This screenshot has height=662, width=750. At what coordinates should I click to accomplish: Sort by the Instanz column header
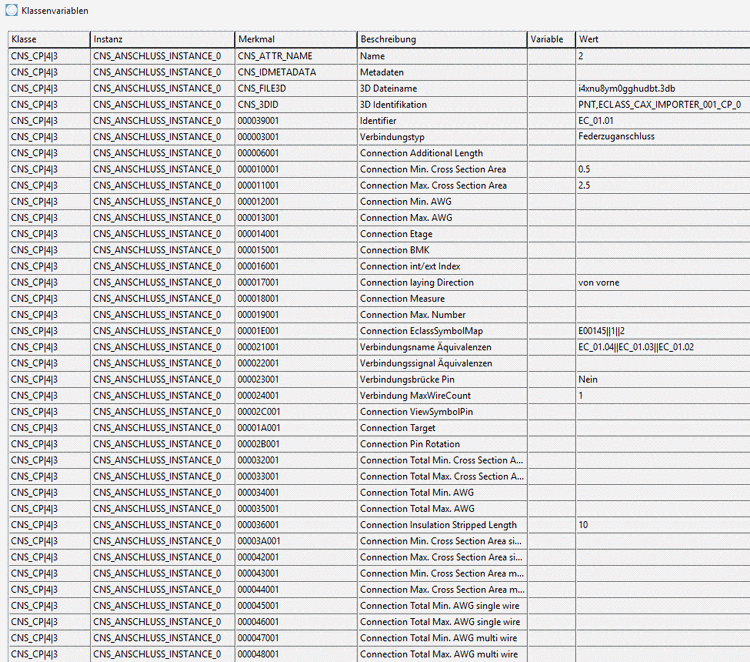click(162, 39)
